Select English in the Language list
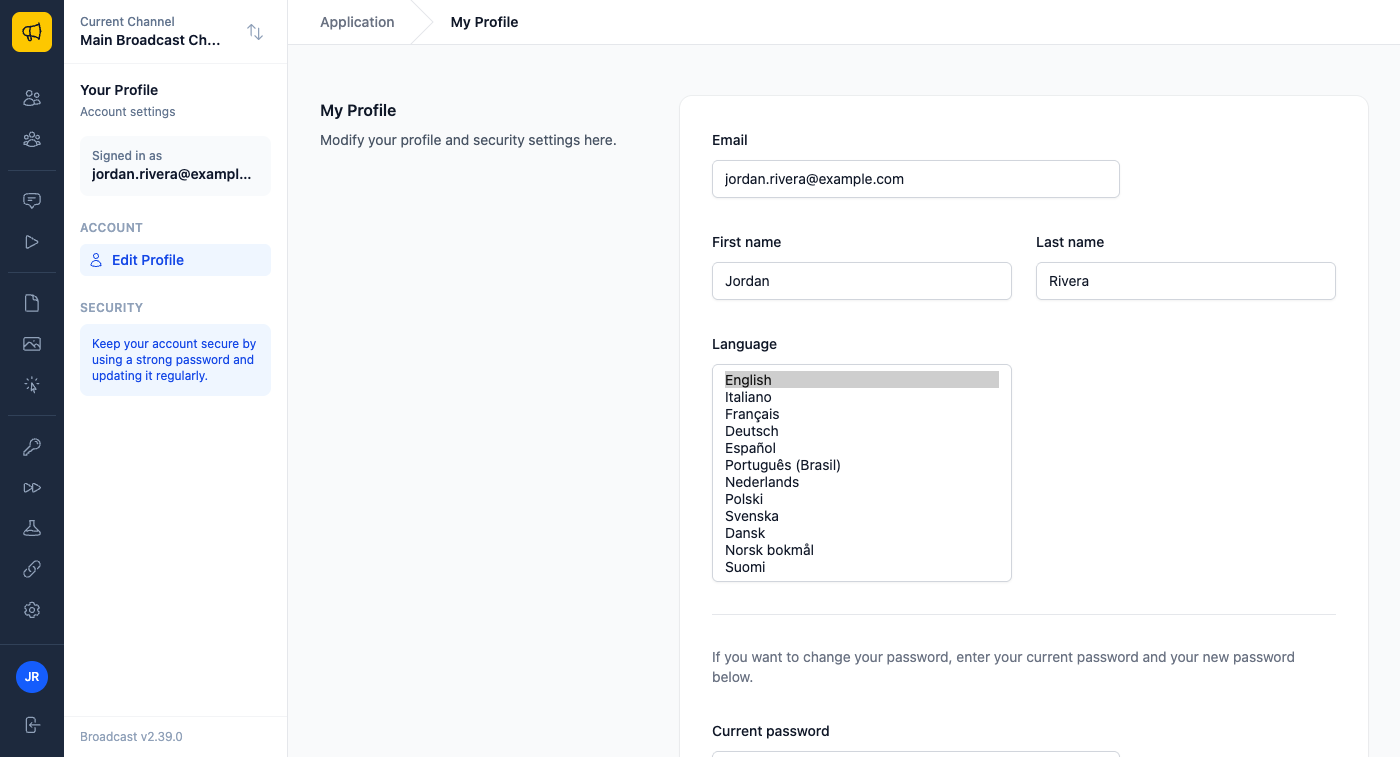Screen dimensions: 1400x757 click(x=862, y=380)
